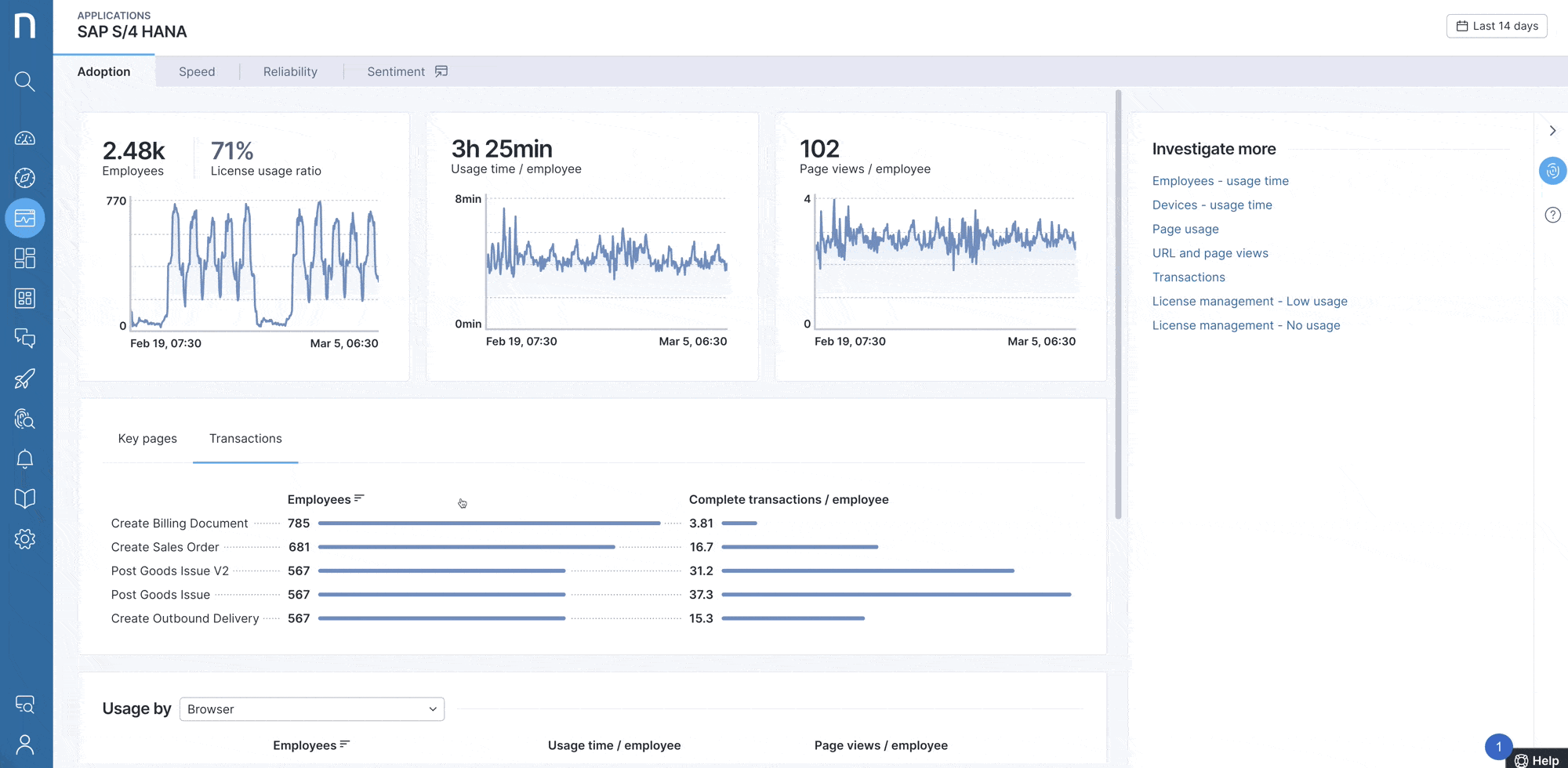The width and height of the screenshot is (1568, 768).
Task: Click the Create Billing Document employees bar
Action: click(x=489, y=523)
